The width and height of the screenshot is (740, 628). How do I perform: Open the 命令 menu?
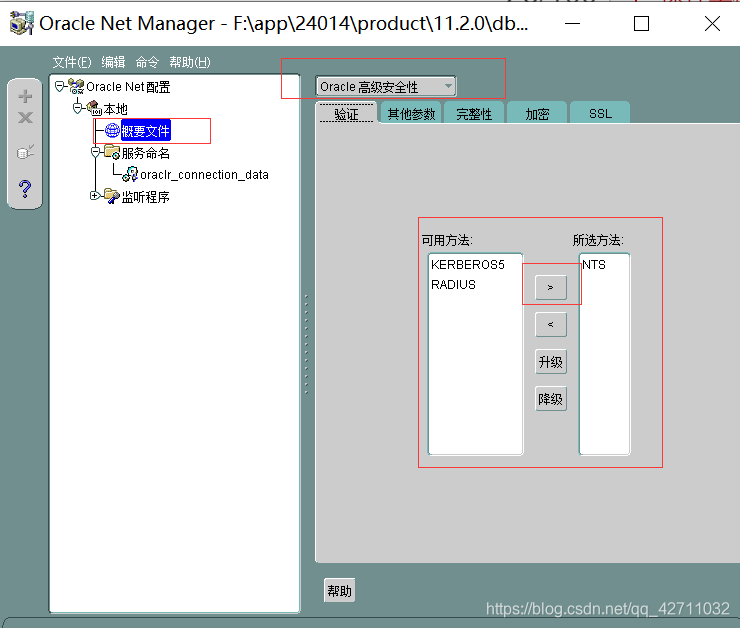[147, 62]
